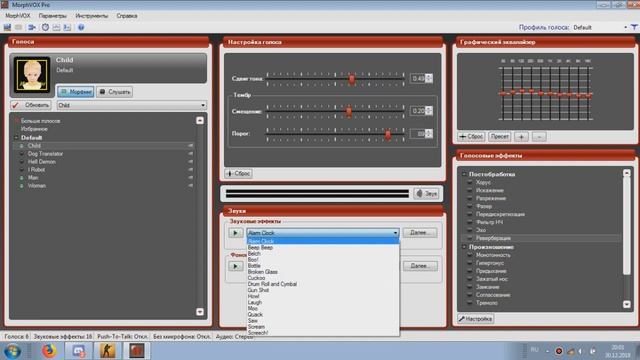Click the blue help icon in the toolbar
This screenshot has height=360, width=640.
[x=81, y=27]
